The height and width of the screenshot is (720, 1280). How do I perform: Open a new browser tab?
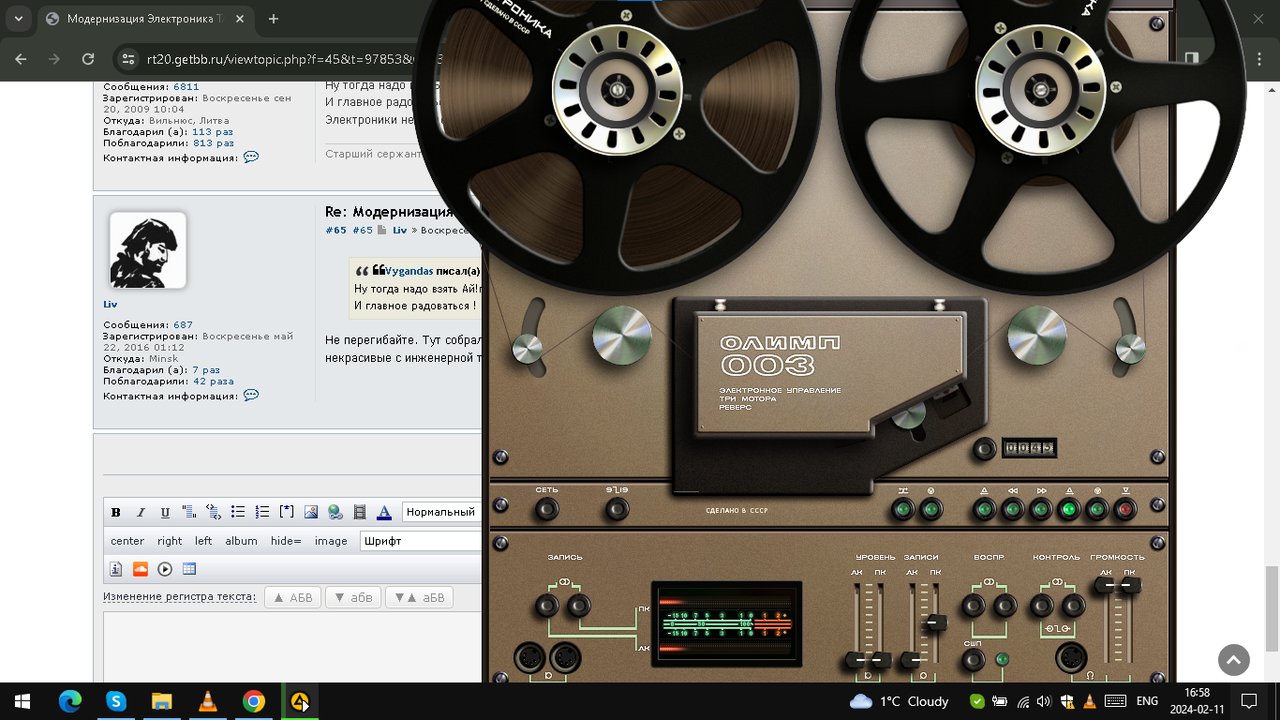(x=273, y=19)
